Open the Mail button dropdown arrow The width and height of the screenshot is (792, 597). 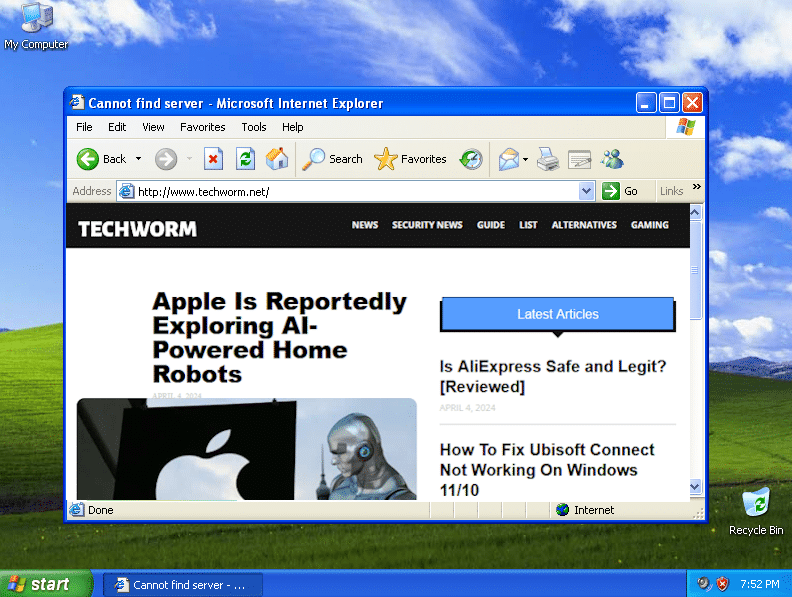click(525, 159)
